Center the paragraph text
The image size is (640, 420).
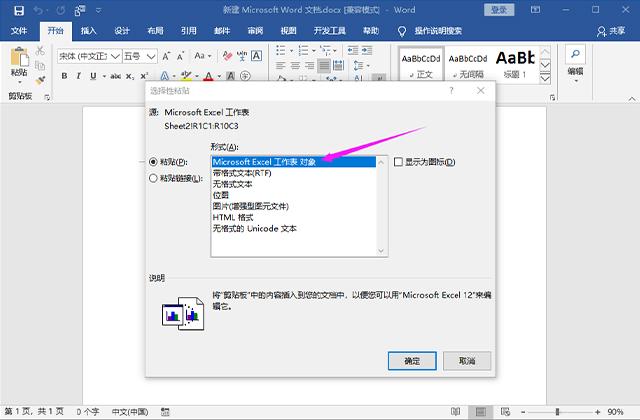[295, 65]
